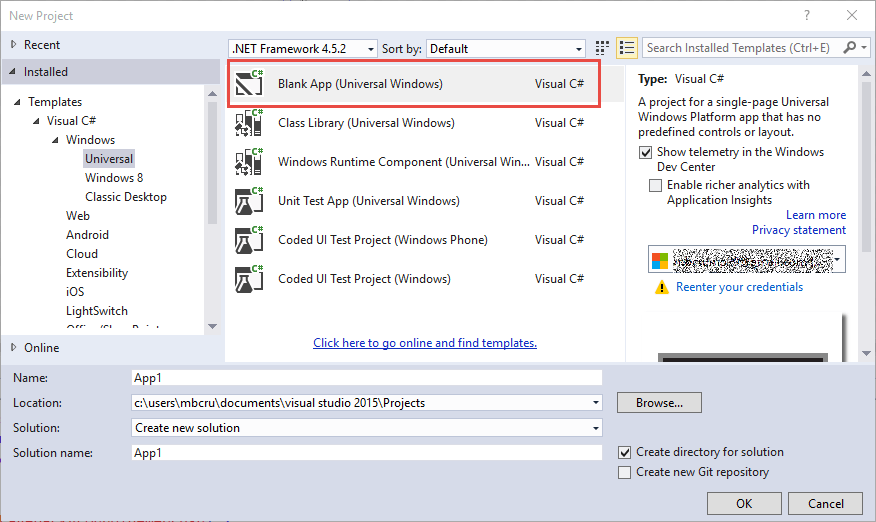This screenshot has width=876, height=522.
Task: Select Unit Test App (Universal Windows) text
Action: tap(369, 201)
